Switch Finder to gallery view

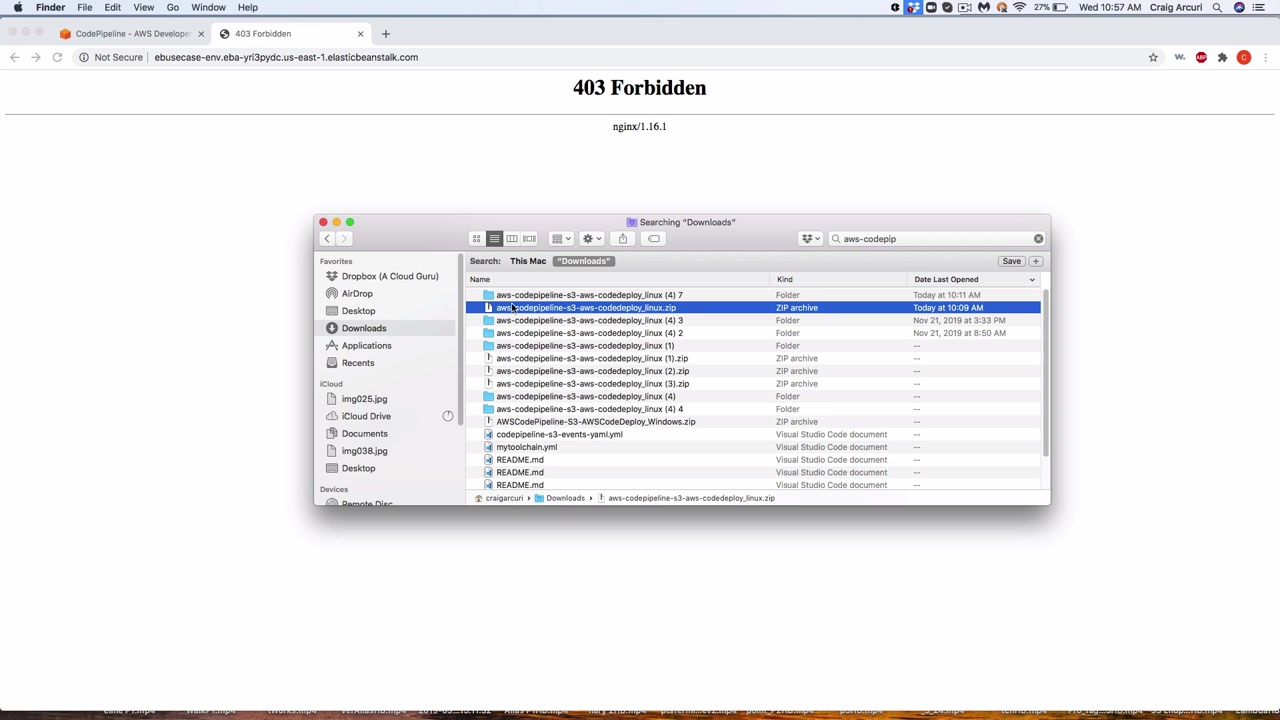point(529,239)
